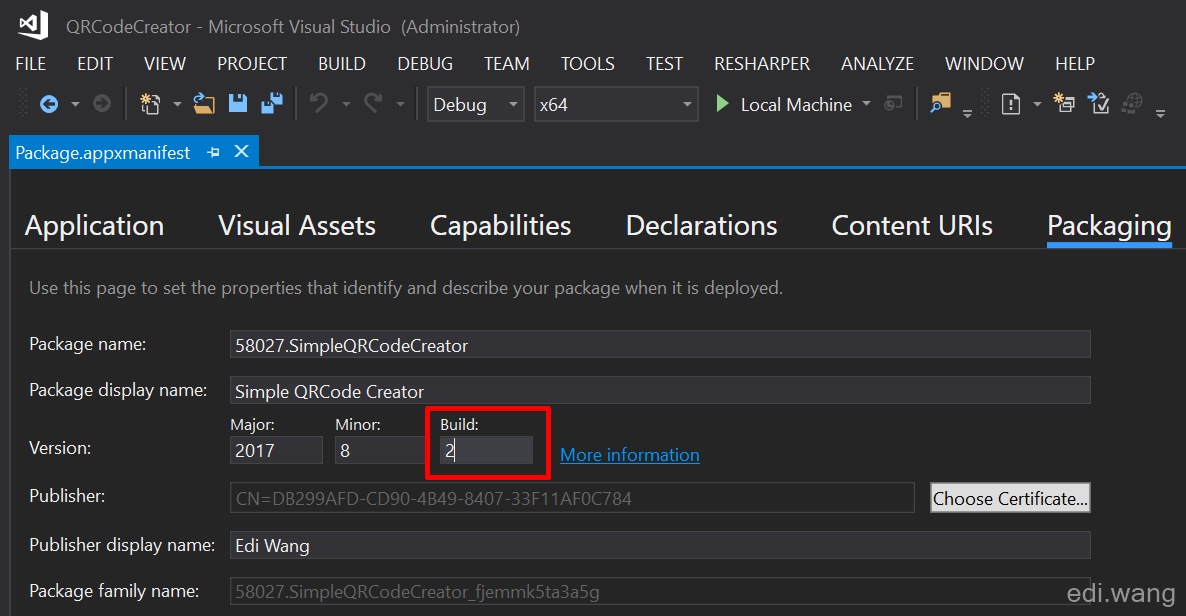The image size is (1186, 616).
Task: Navigate backward with the blue arrow
Action: coord(48,104)
